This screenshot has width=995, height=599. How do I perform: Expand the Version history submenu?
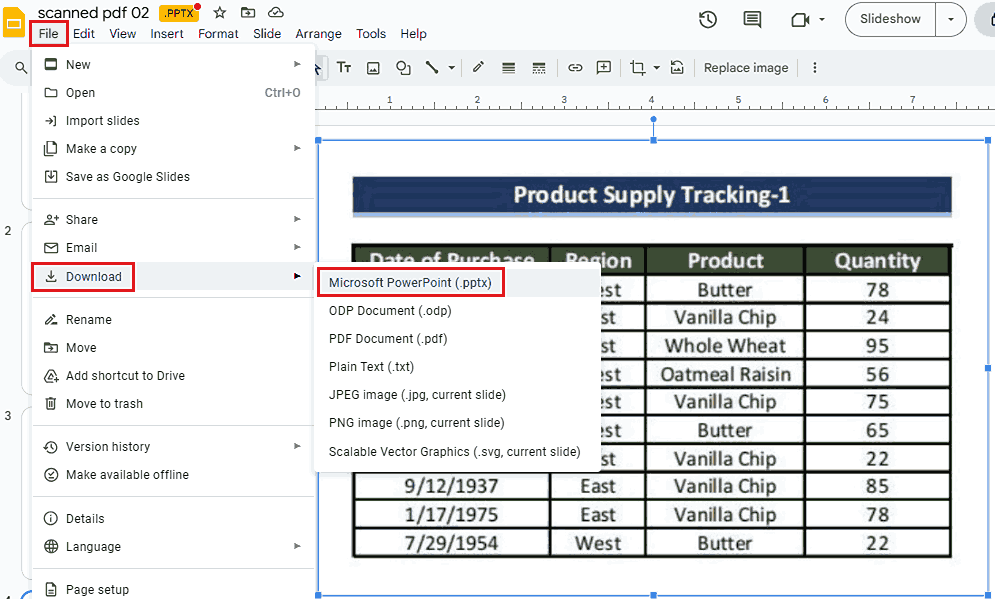(297, 446)
